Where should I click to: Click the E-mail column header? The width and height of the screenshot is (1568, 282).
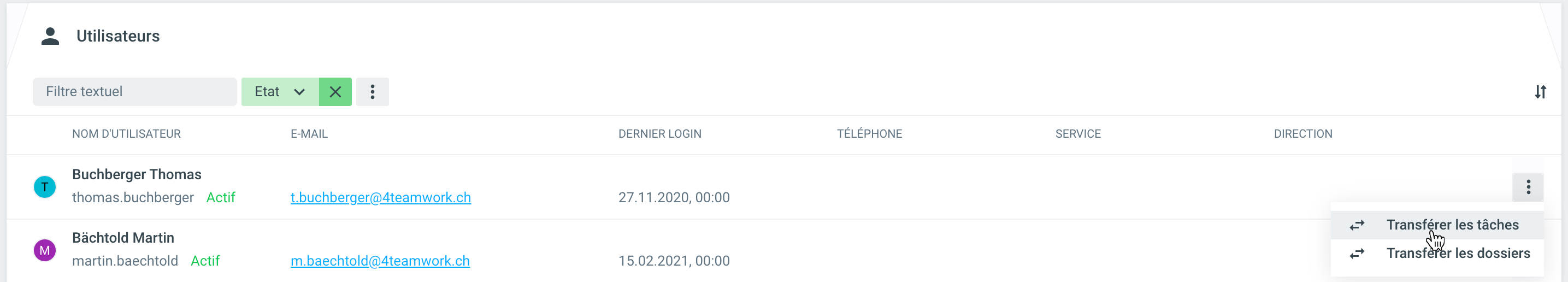tap(309, 134)
